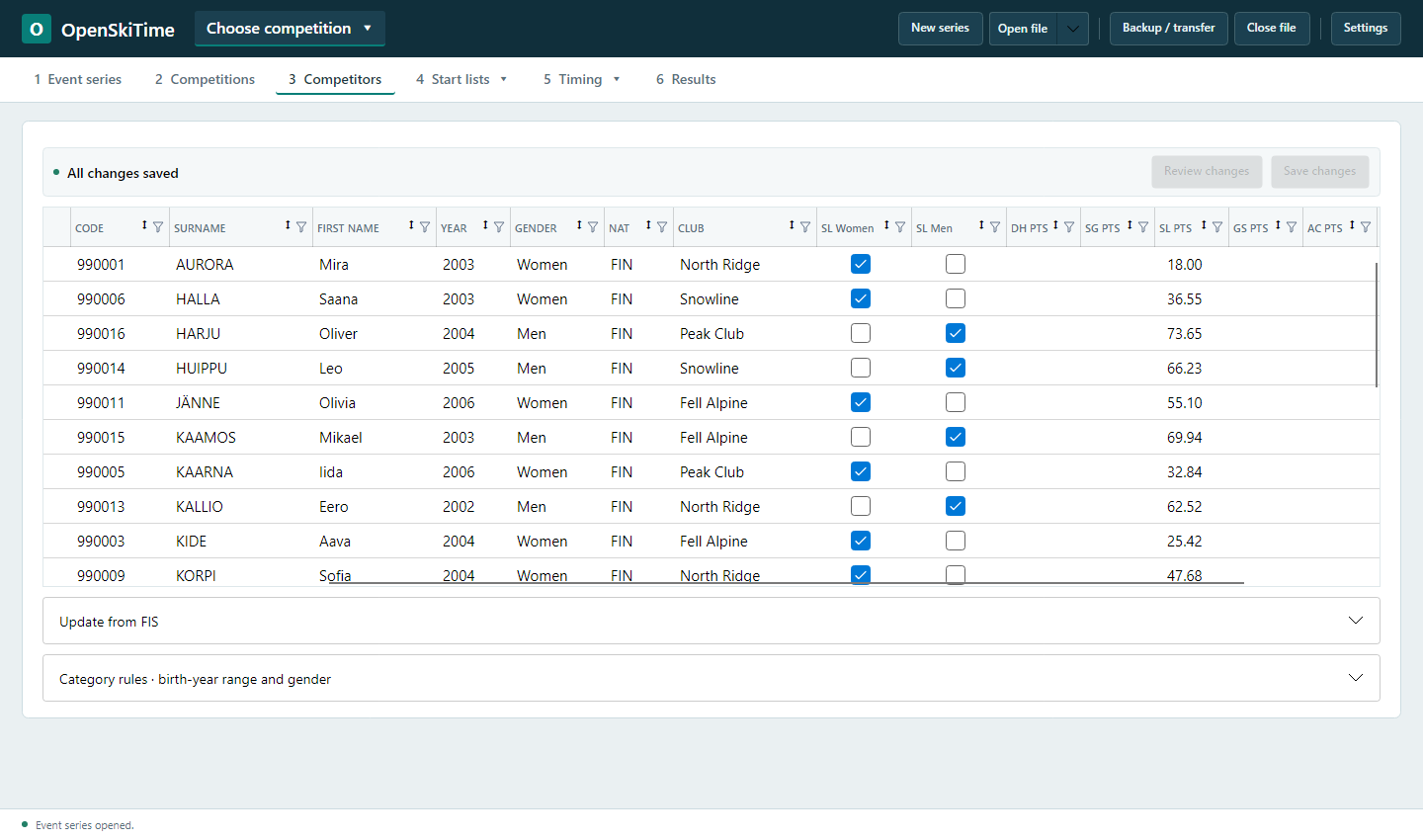Open the Timing tab dropdown
Viewport: 1423px width, 840px height.
click(617, 79)
